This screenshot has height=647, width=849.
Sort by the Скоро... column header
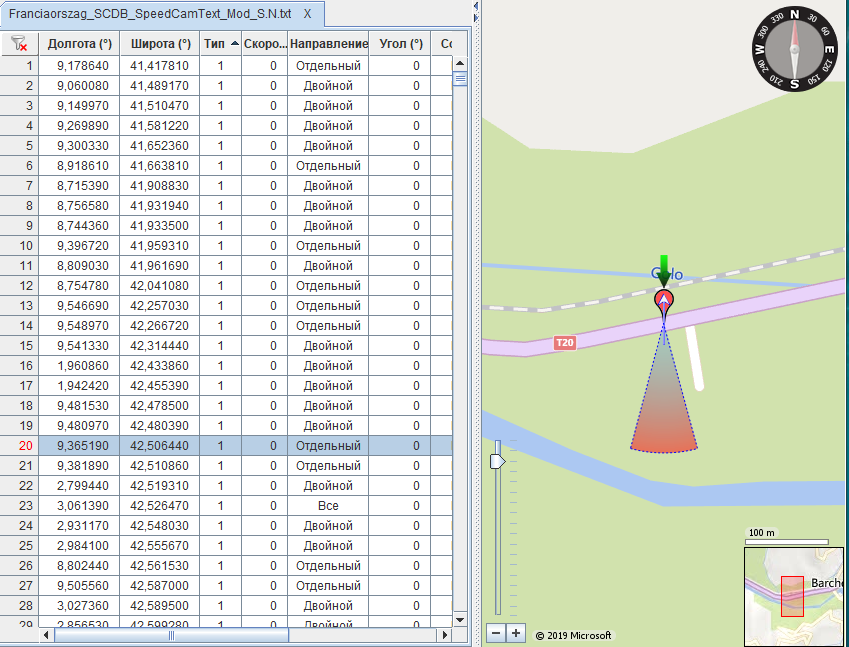(265, 44)
